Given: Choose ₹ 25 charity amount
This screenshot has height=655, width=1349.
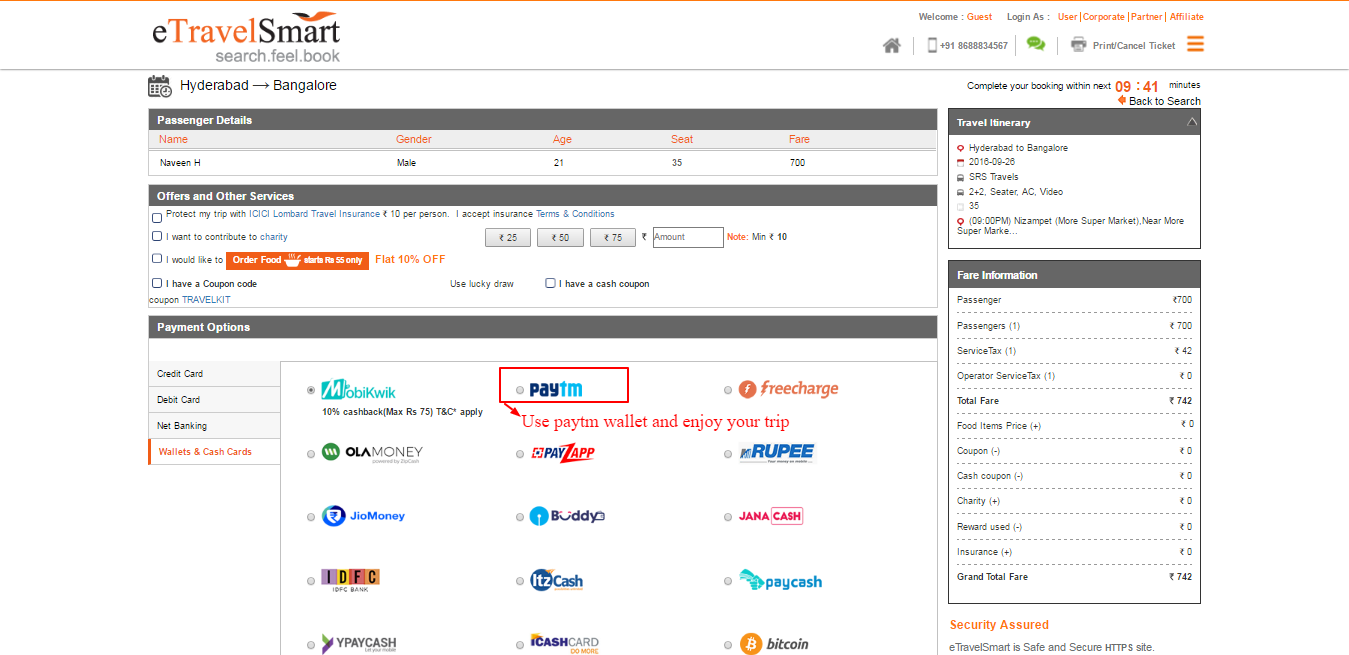Looking at the screenshot, I should pyautogui.click(x=508, y=238).
